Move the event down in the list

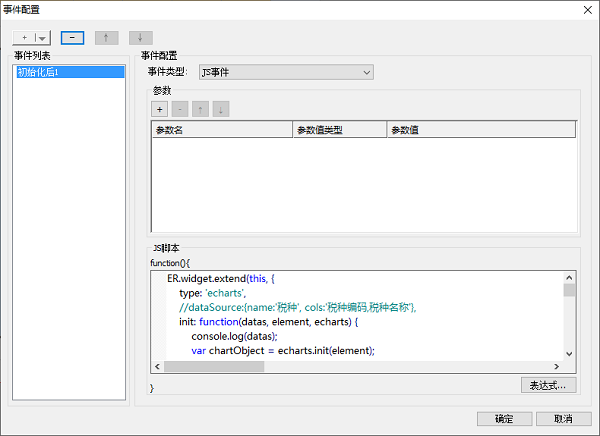pos(141,37)
